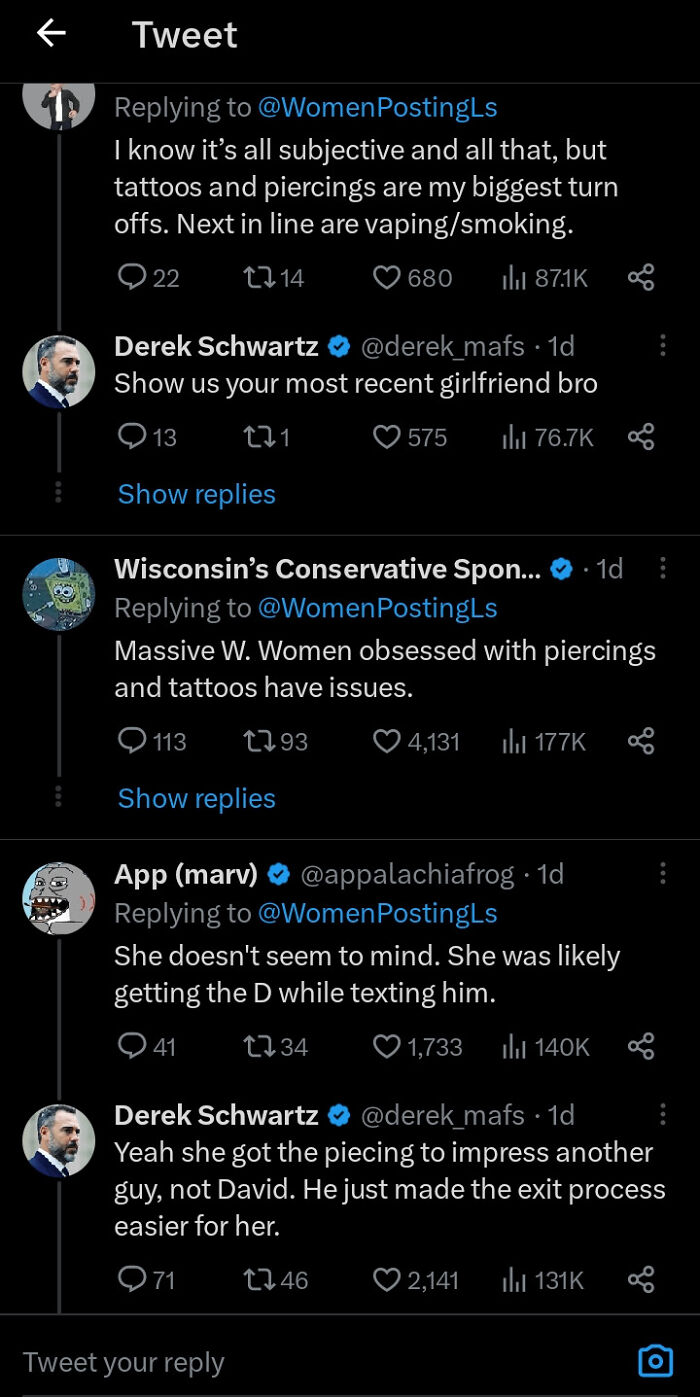Screen dimensions: 700x1397
Task: Open the share icon on App (marv)'s reply
Action: coord(641,1046)
